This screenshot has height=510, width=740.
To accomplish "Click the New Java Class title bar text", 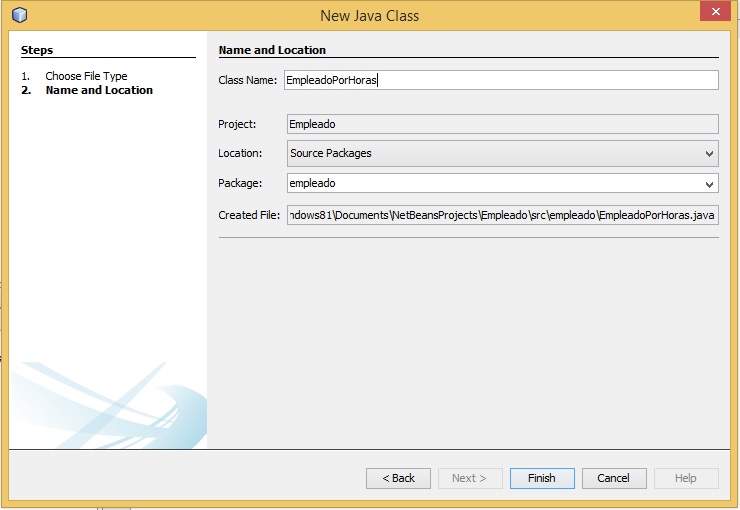I will coord(369,15).
